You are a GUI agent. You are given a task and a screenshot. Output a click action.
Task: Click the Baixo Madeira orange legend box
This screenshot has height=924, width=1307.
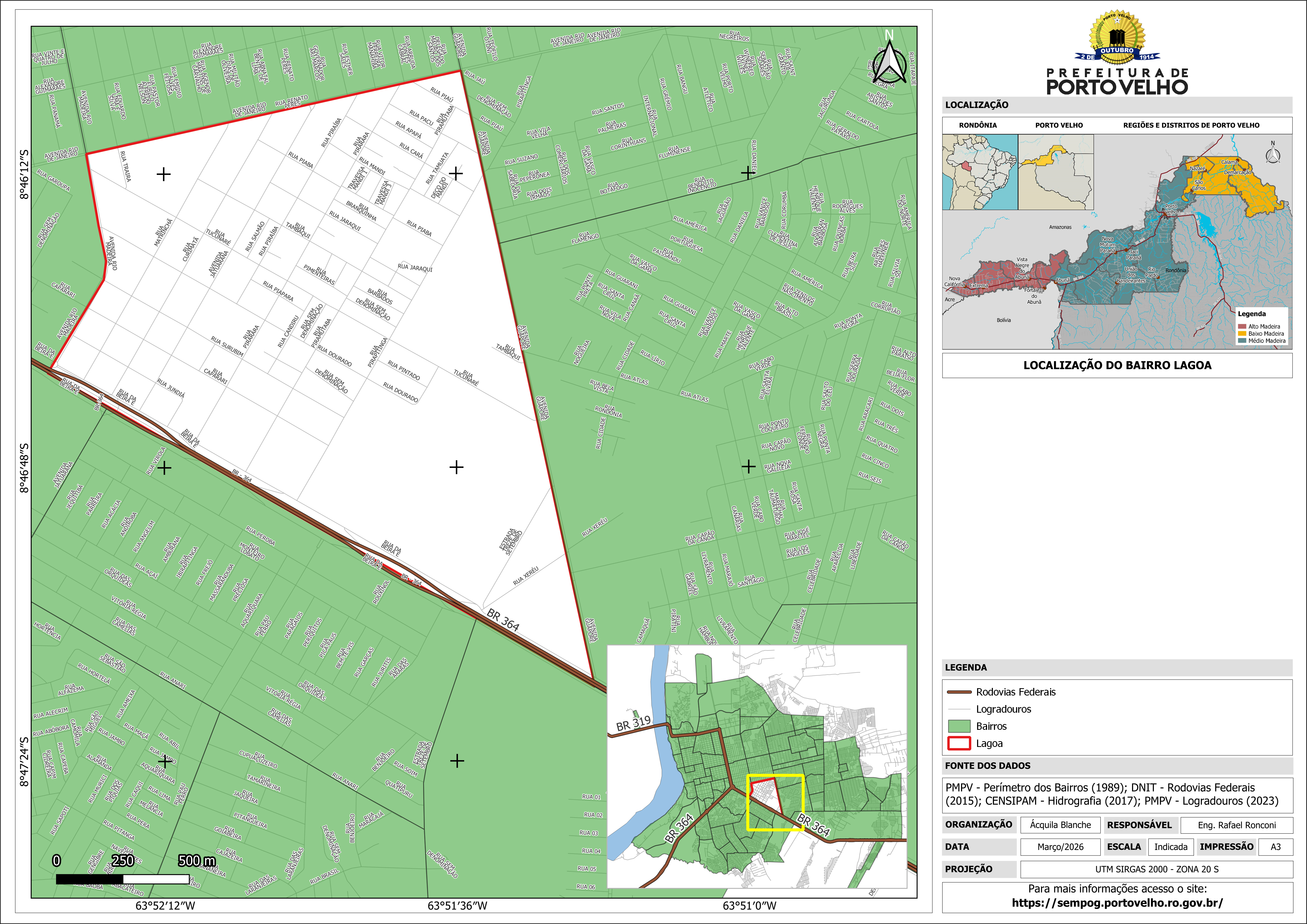(1242, 334)
